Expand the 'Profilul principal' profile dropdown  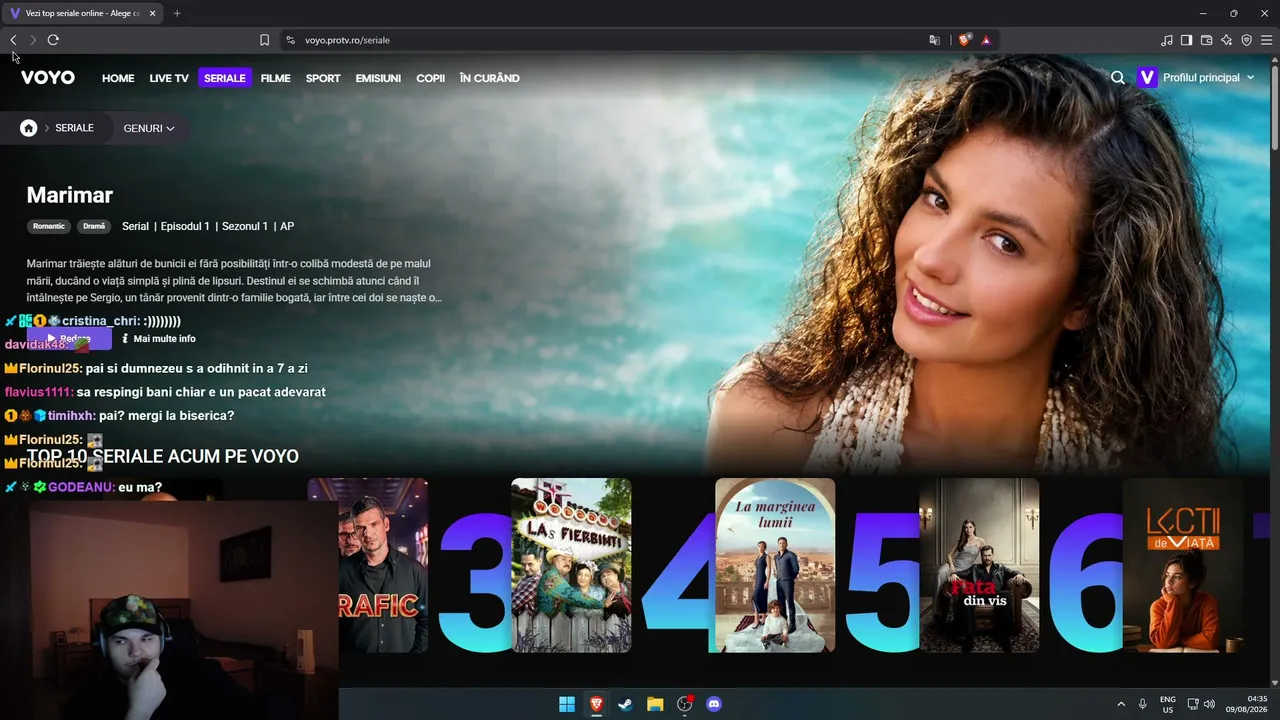tap(1209, 78)
